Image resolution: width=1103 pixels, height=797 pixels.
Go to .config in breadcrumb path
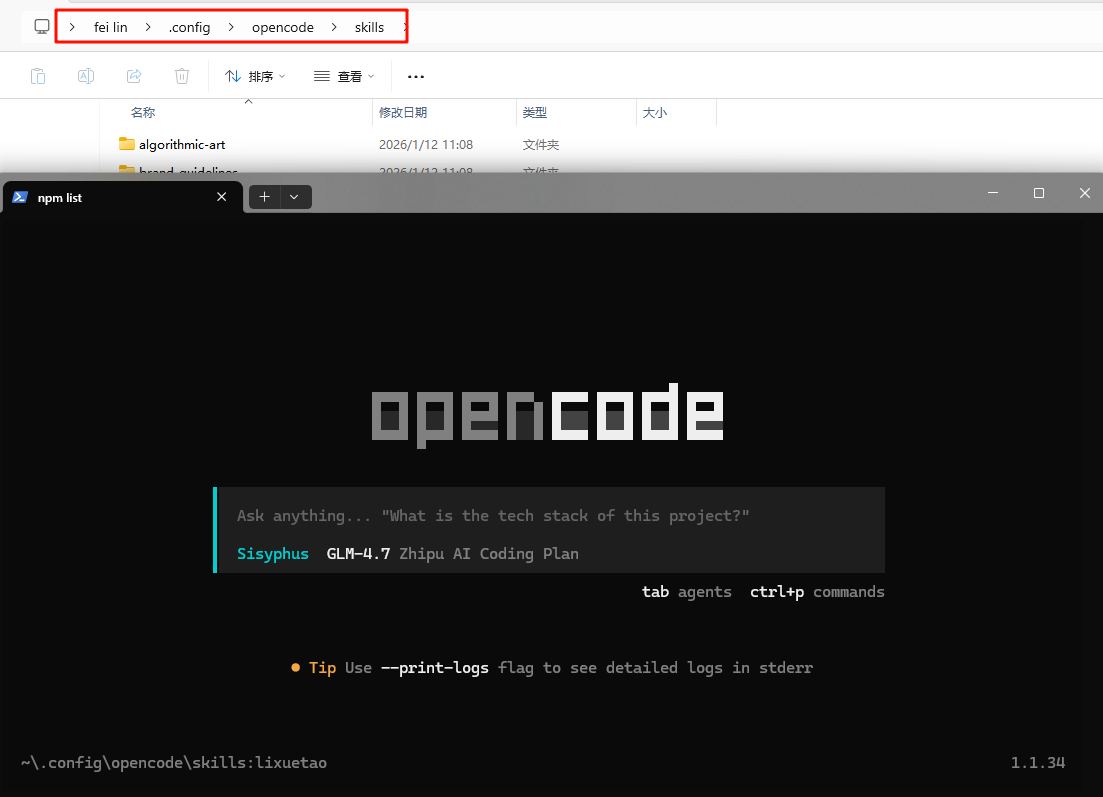(189, 27)
